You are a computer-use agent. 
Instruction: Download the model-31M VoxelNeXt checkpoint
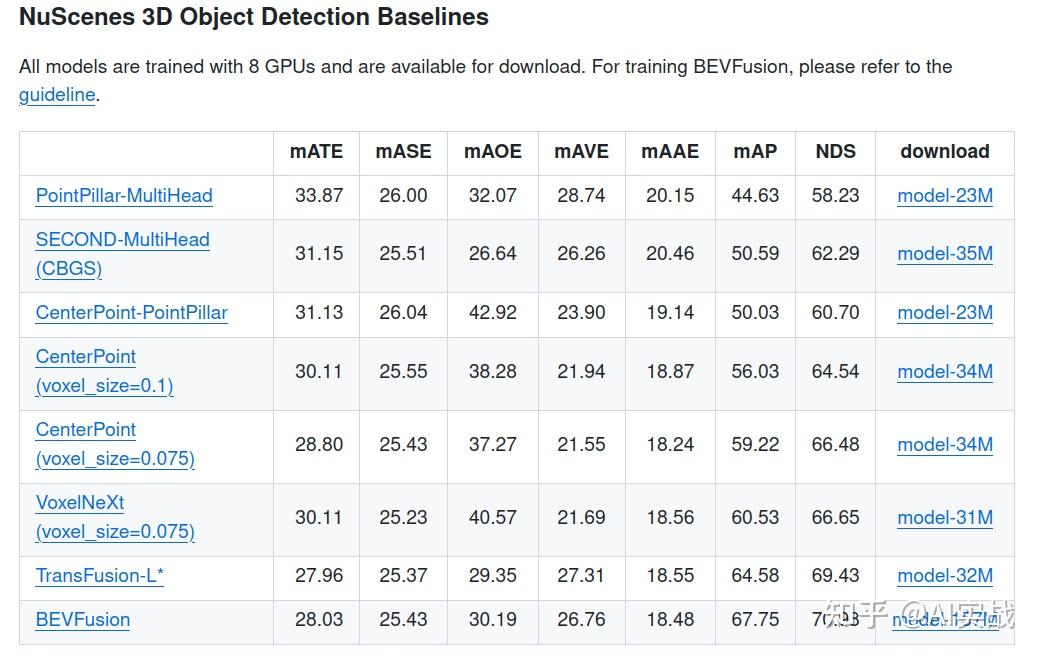click(x=945, y=518)
